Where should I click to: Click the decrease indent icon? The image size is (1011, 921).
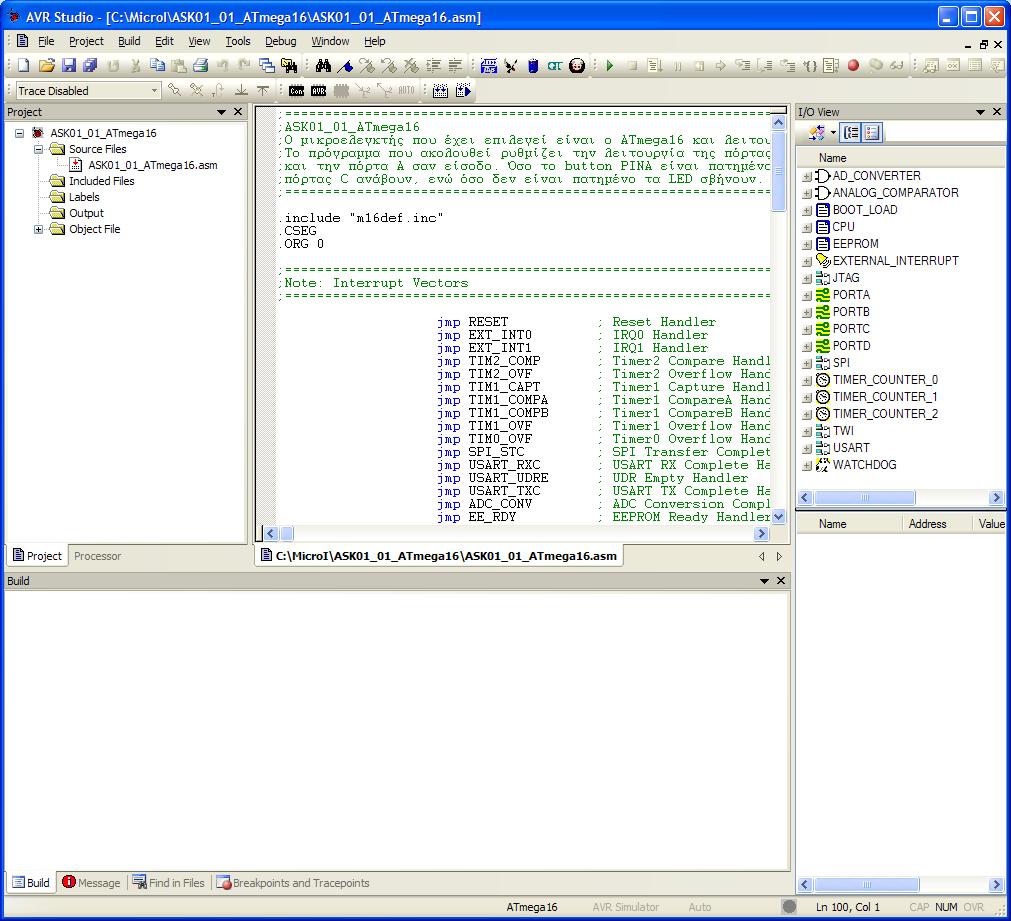pos(455,66)
